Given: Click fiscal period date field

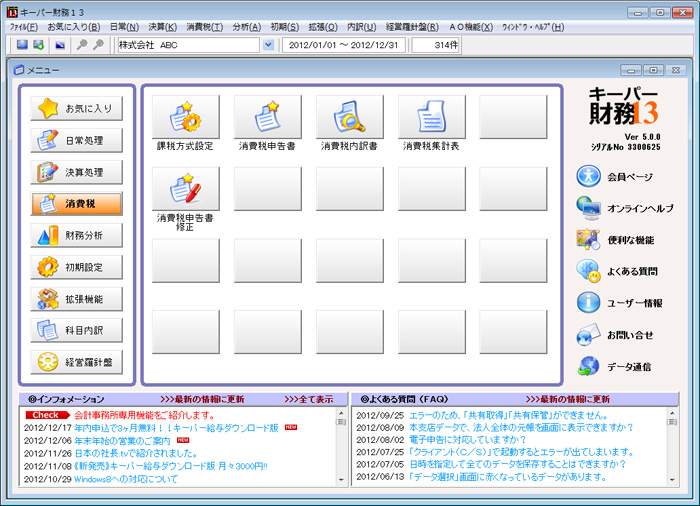Looking at the screenshot, I should click(x=344, y=45).
